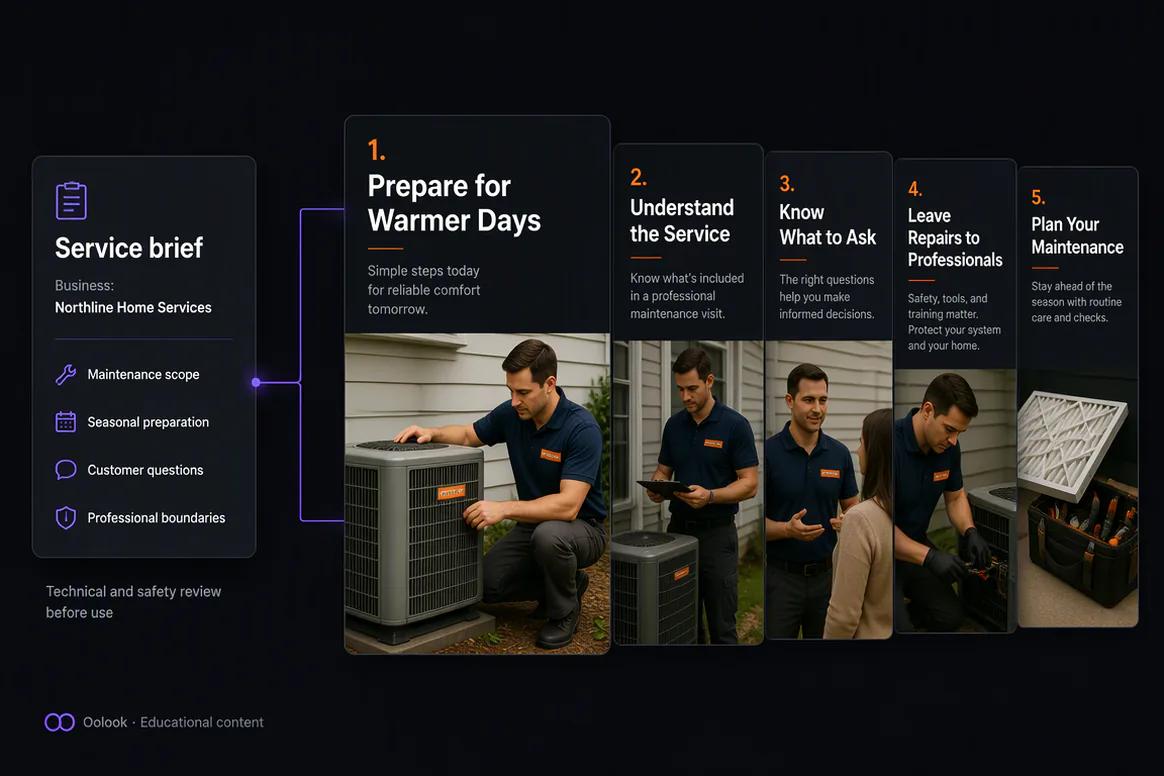Click the Know what's included description

point(687,296)
